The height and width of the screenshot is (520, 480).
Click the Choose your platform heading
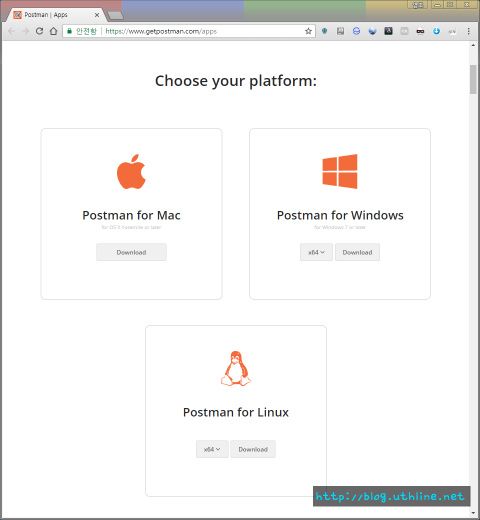[236, 81]
